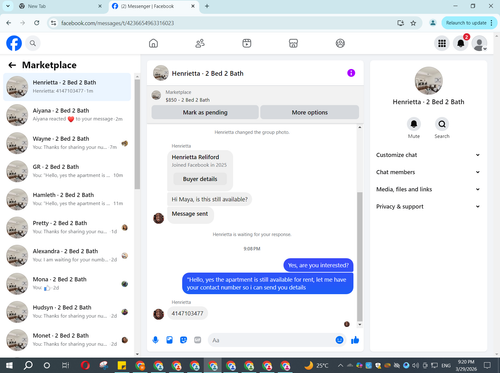Viewport: 500px width, 373px height.
Task: Click the 'Hi Maya, is this still available?' message
Action: click(209, 199)
